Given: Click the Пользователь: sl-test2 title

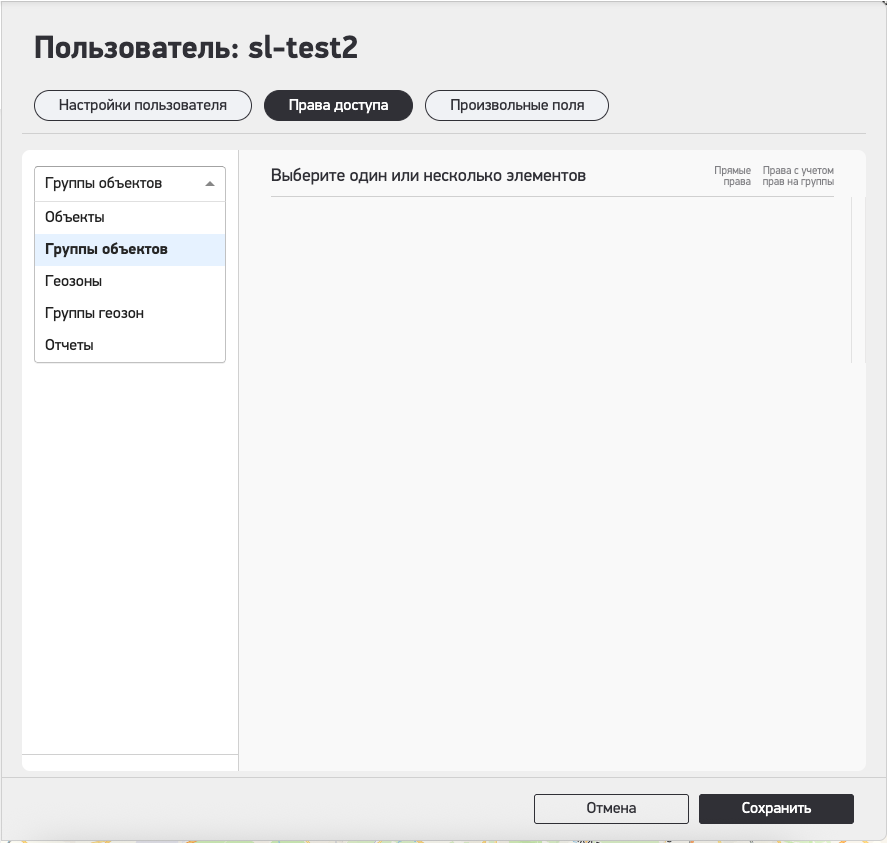Looking at the screenshot, I should coord(196,47).
